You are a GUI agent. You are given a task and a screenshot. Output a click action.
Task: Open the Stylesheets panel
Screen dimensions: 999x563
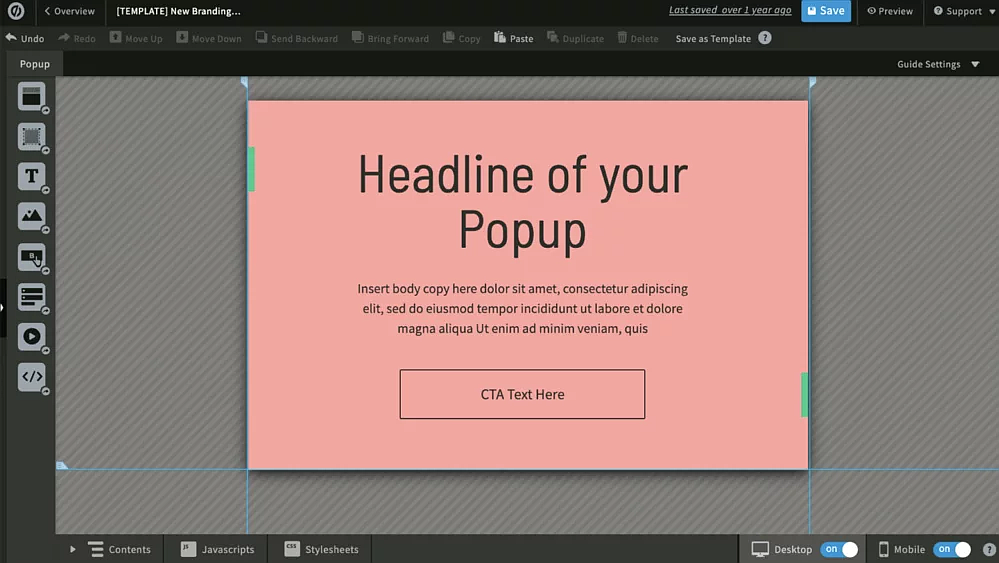coord(321,549)
